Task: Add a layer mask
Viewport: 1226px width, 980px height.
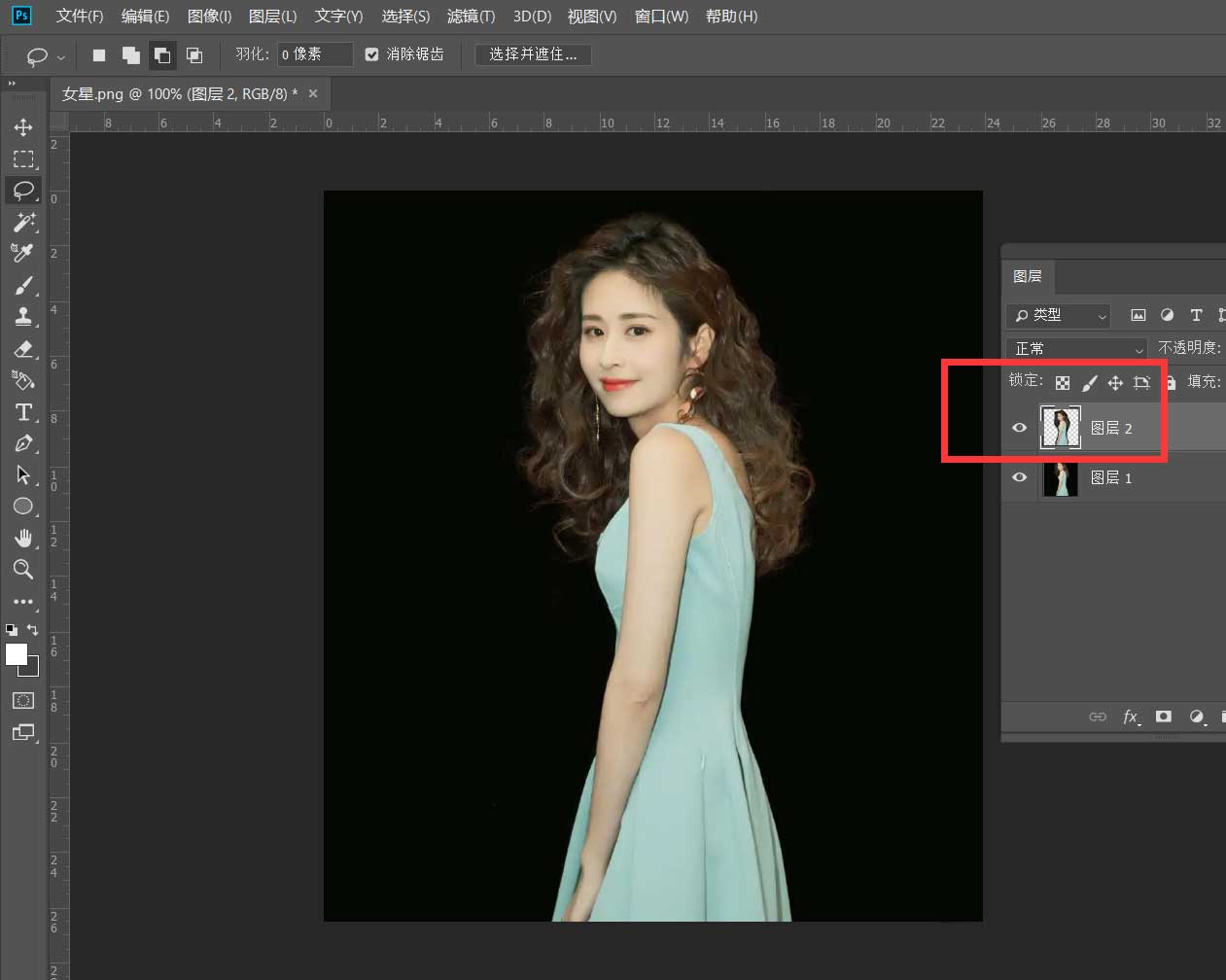Action: coord(1164,717)
